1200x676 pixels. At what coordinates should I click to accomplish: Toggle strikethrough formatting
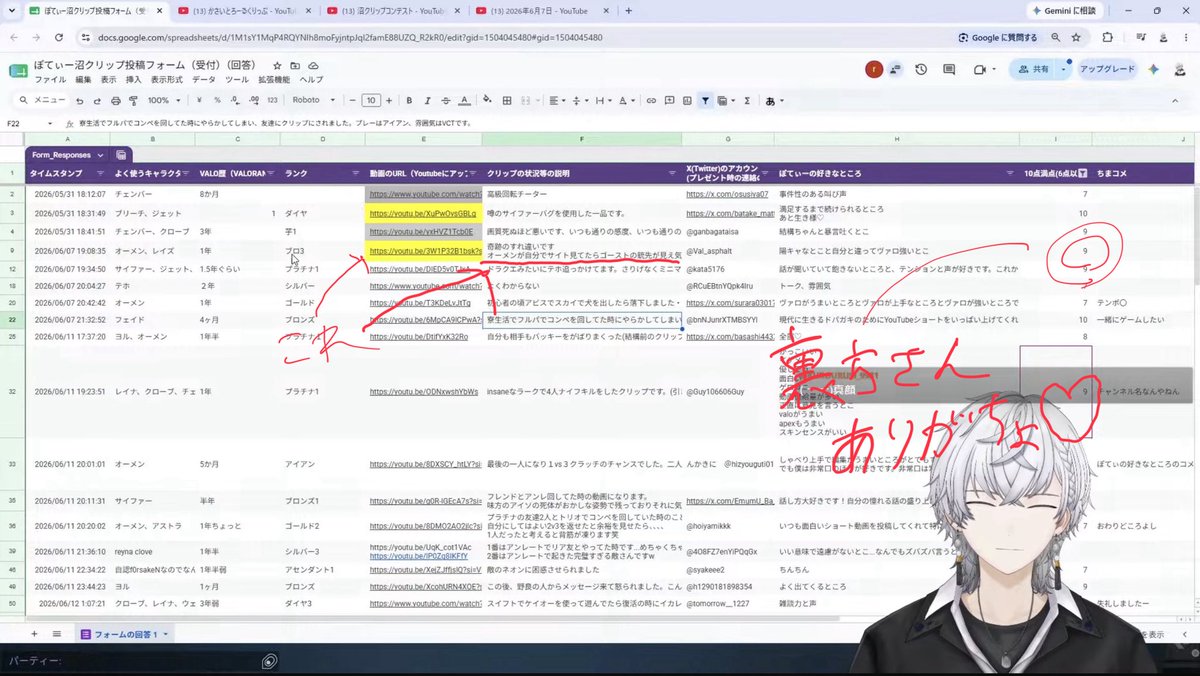(x=445, y=101)
